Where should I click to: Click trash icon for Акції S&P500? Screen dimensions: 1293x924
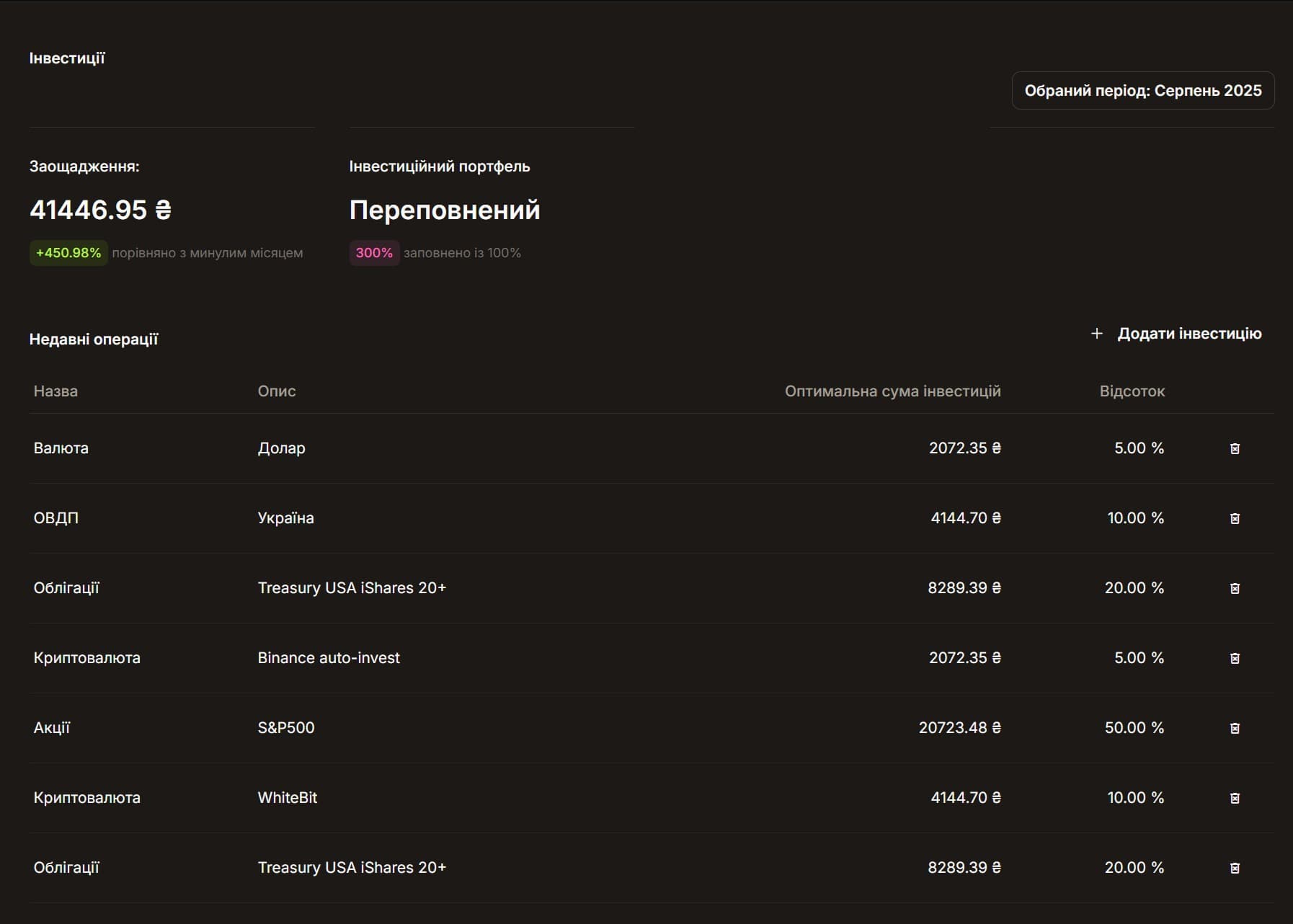coord(1235,728)
